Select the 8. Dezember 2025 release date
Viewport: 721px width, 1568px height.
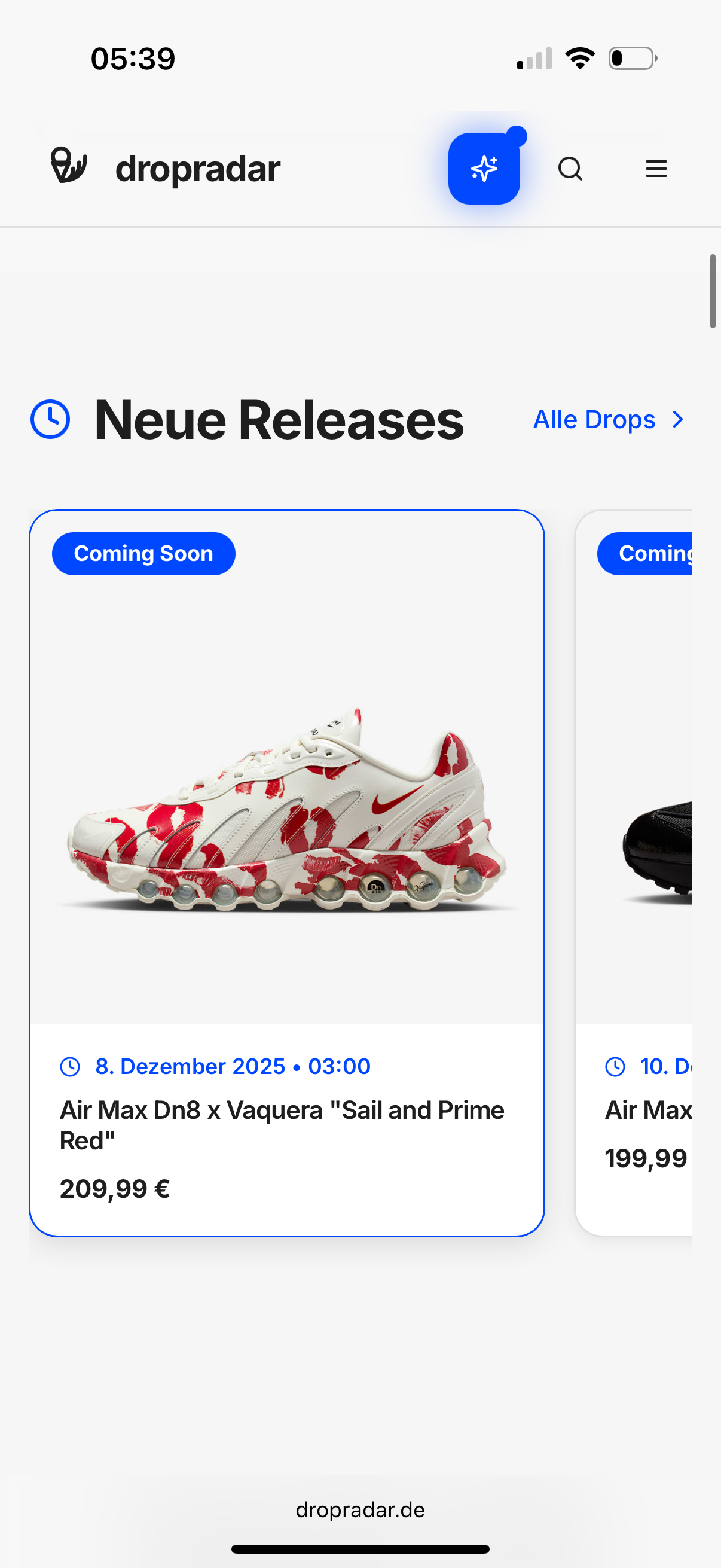point(233,1066)
